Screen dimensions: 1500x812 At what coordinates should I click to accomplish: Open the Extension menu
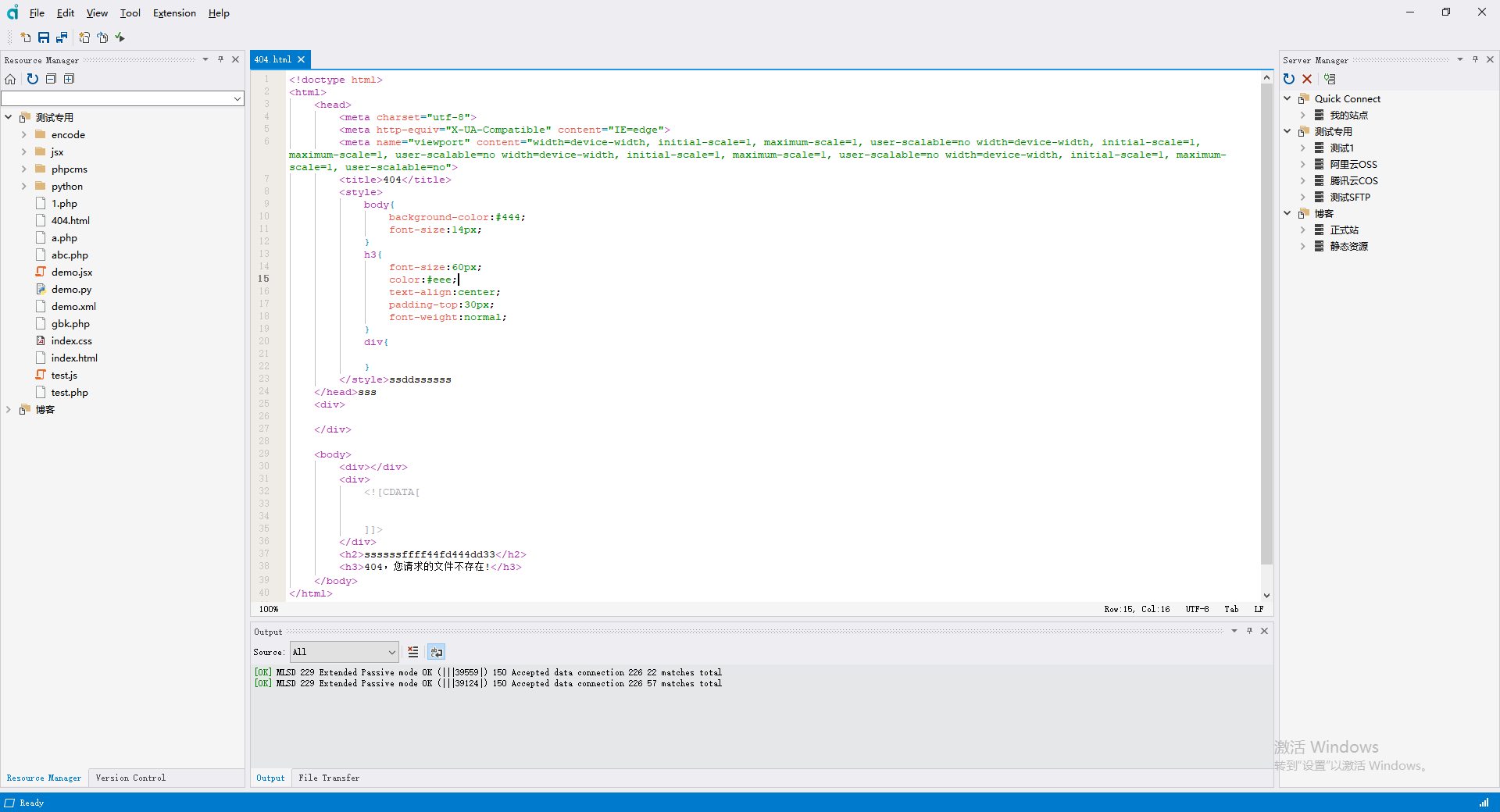[x=174, y=13]
